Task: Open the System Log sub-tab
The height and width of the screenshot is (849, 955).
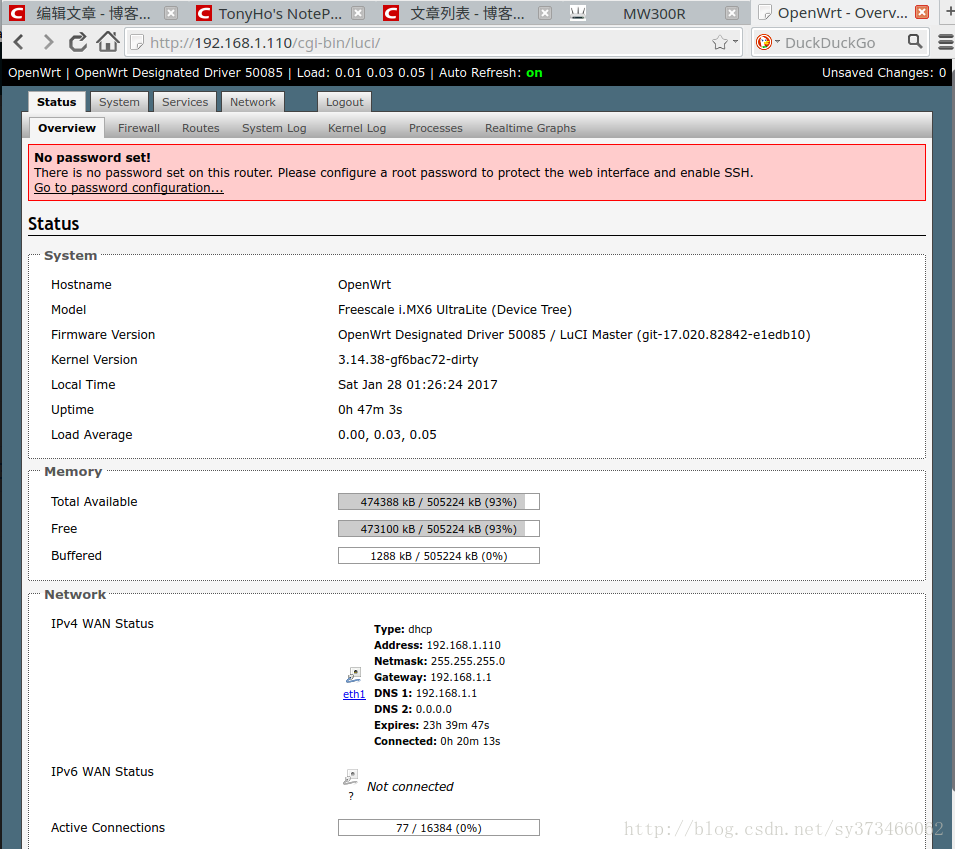Action: [x=274, y=128]
